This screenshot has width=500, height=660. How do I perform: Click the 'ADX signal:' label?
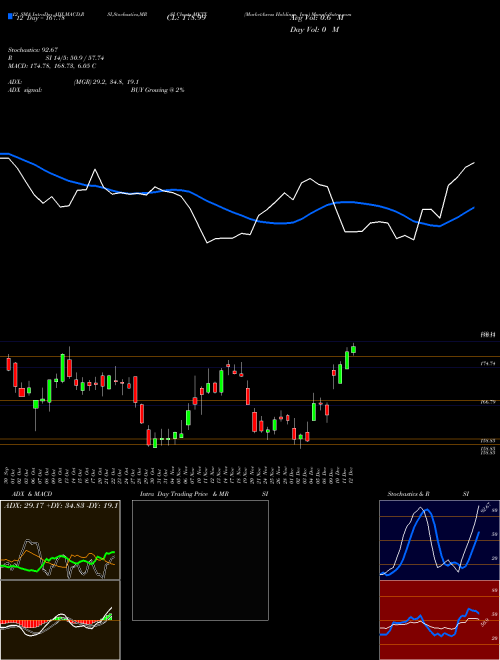click(x=25, y=90)
